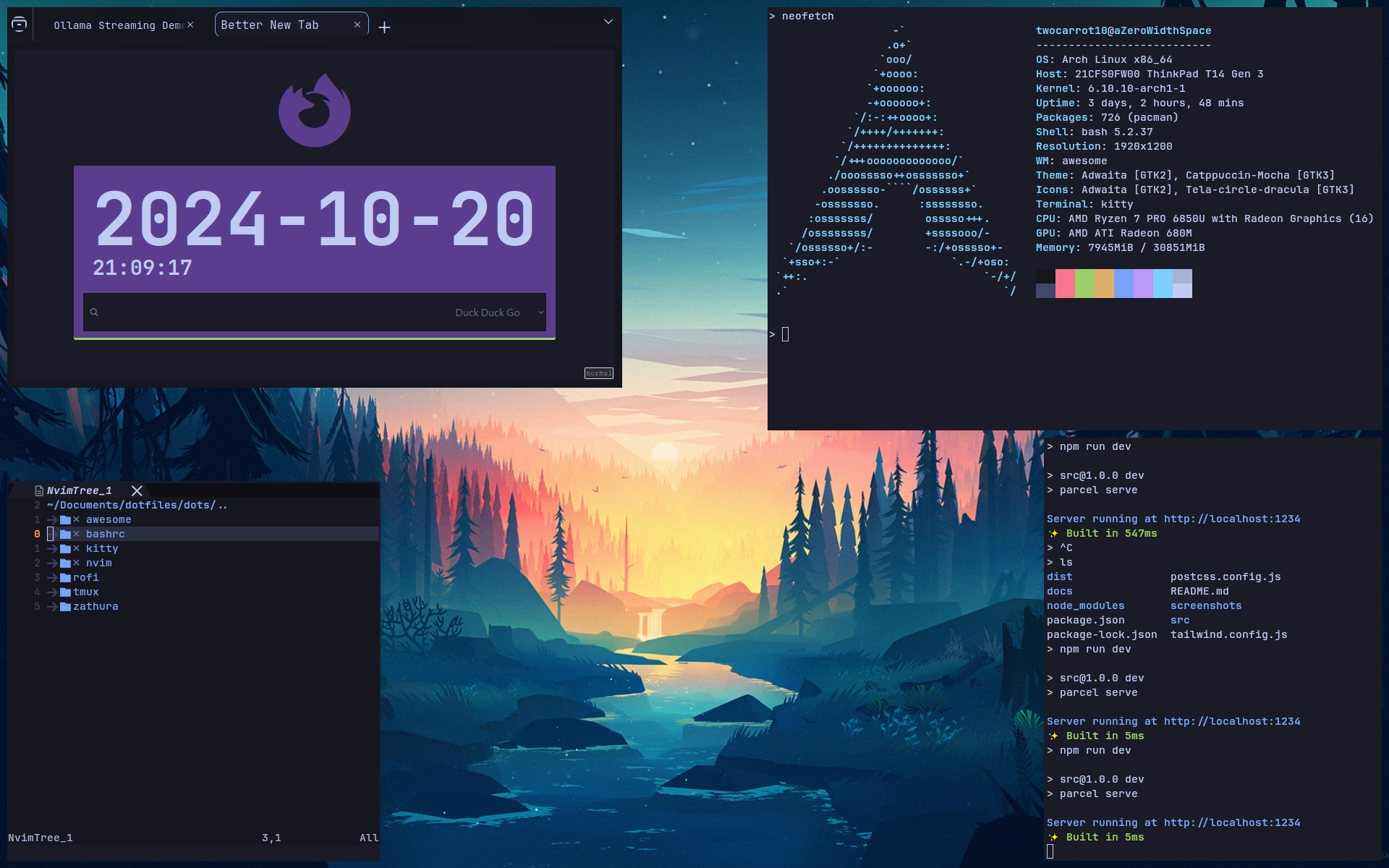Expand the nvim directory arrow
The height and width of the screenshot is (868, 1389).
pyautogui.click(x=52, y=563)
